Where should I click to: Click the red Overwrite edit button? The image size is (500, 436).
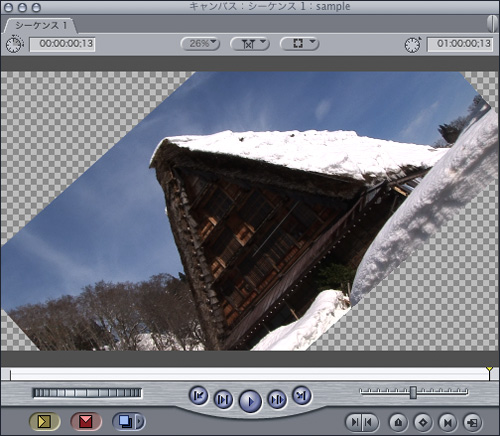86,422
